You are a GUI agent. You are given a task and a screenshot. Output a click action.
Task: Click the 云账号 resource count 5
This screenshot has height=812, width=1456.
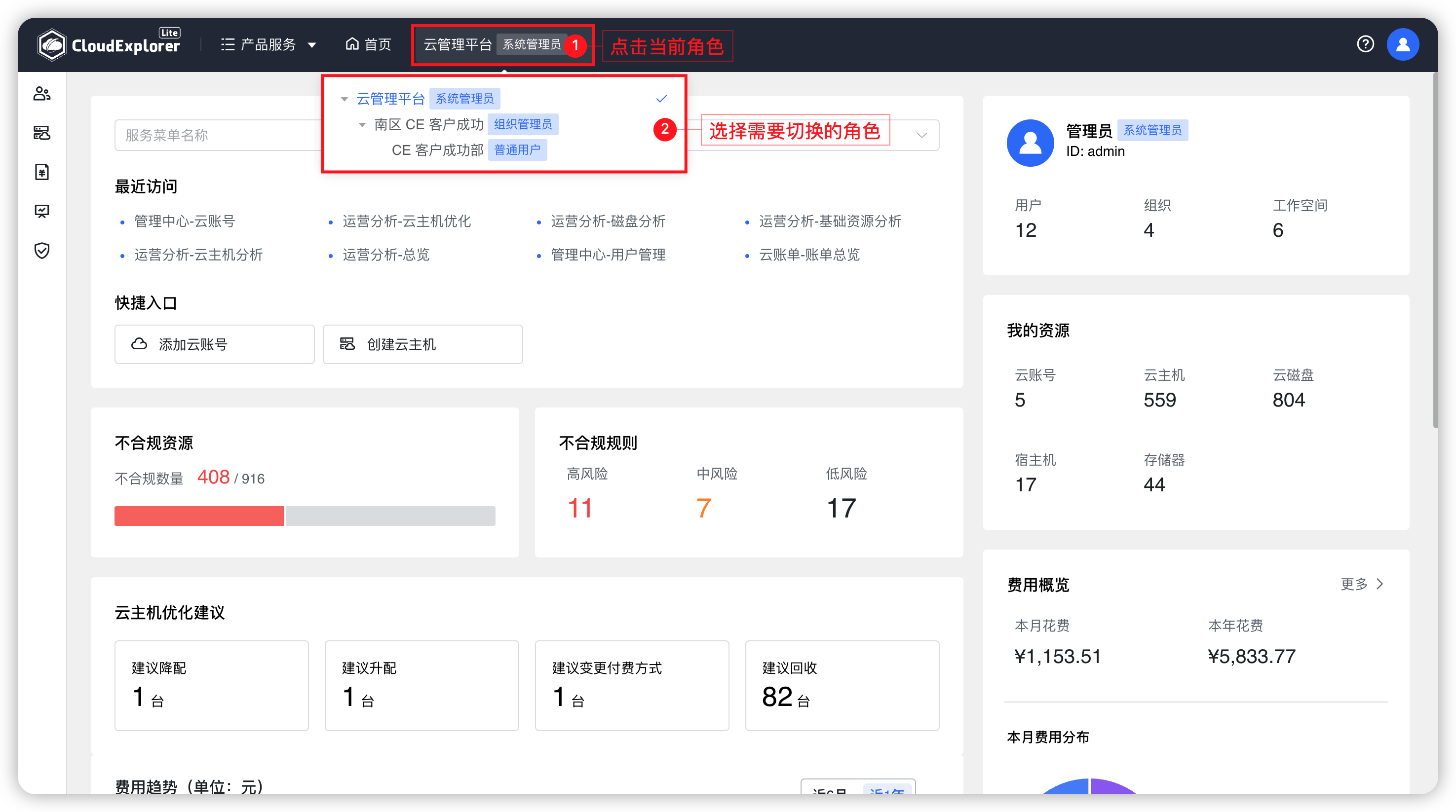point(1020,400)
